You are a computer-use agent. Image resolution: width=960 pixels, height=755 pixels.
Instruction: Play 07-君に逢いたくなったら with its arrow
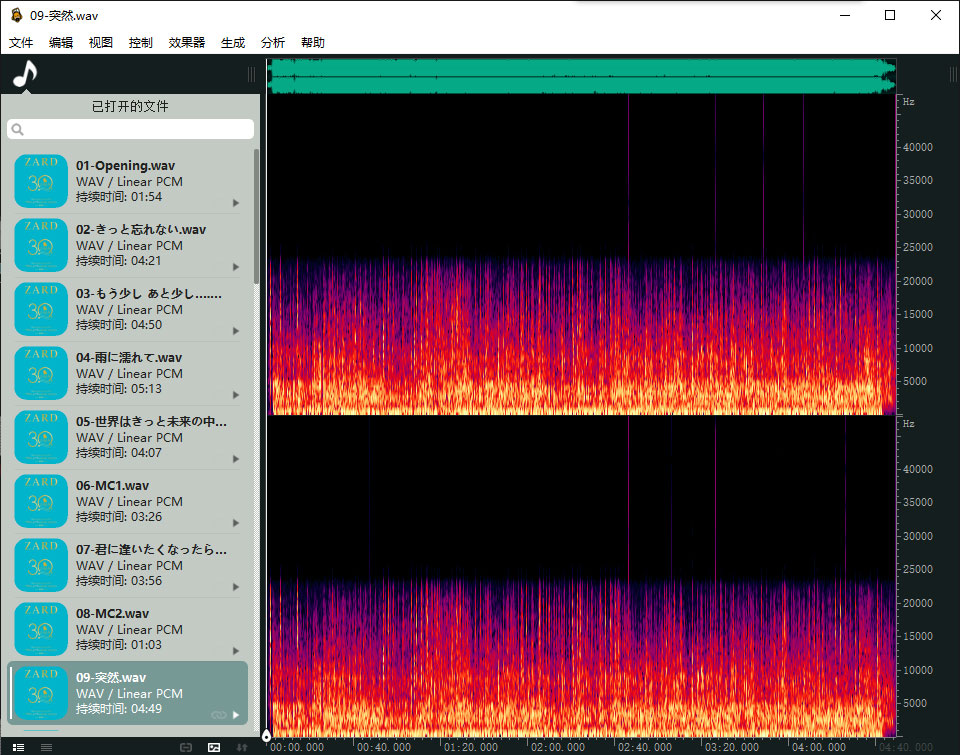pos(236,587)
